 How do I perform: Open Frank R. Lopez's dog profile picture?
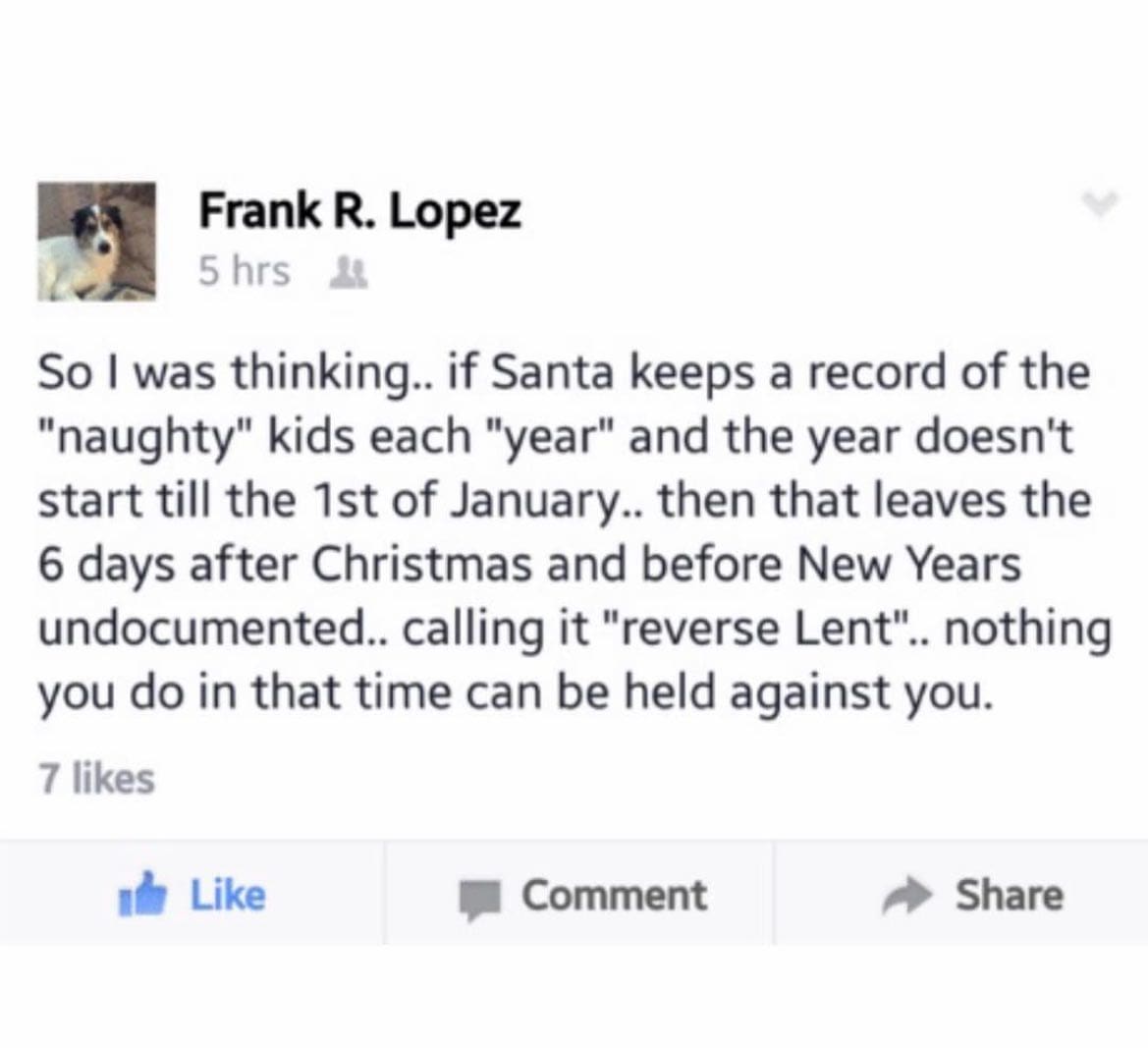pyautogui.click(x=96, y=241)
